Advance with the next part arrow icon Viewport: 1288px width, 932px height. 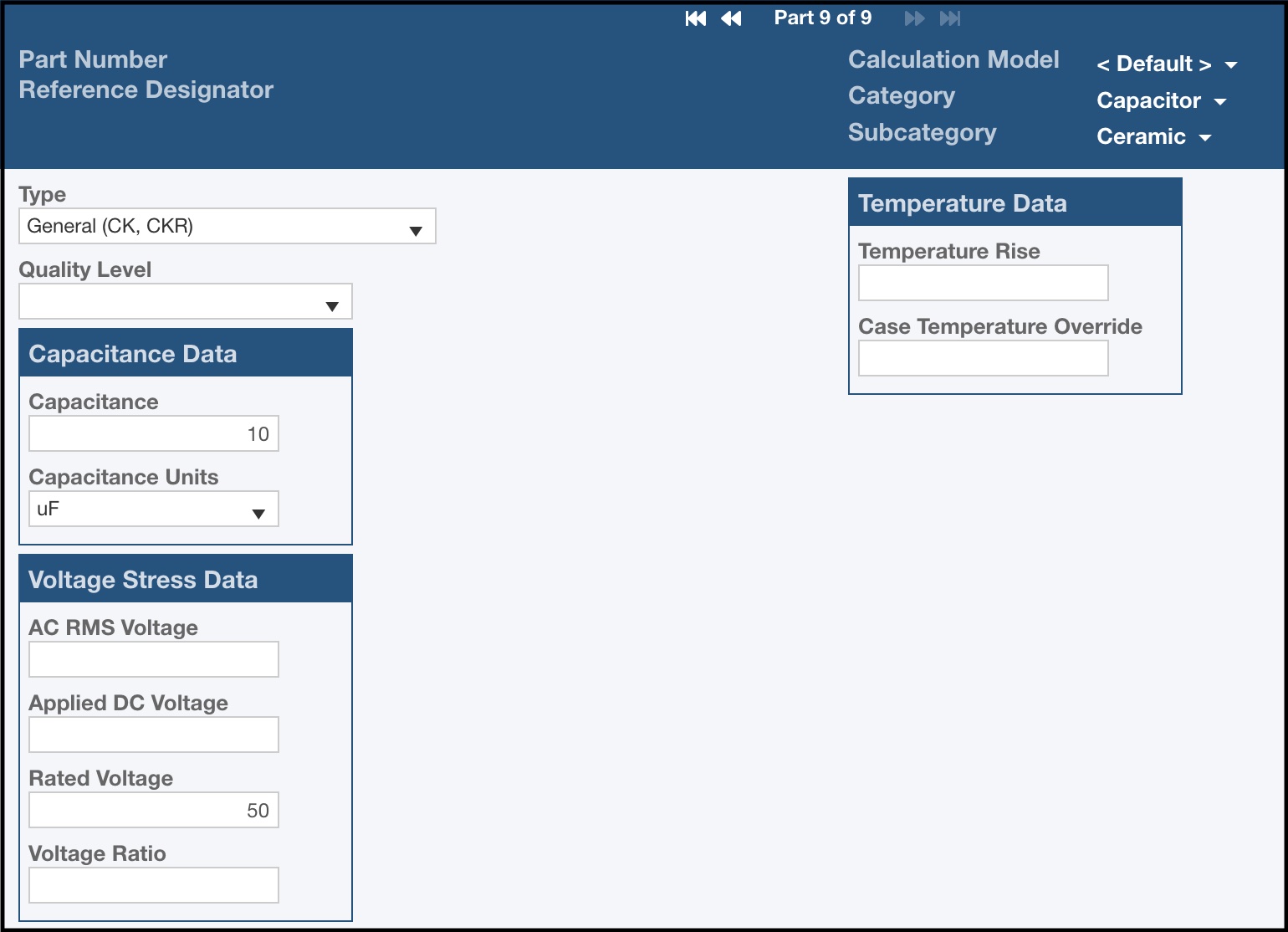click(x=913, y=18)
